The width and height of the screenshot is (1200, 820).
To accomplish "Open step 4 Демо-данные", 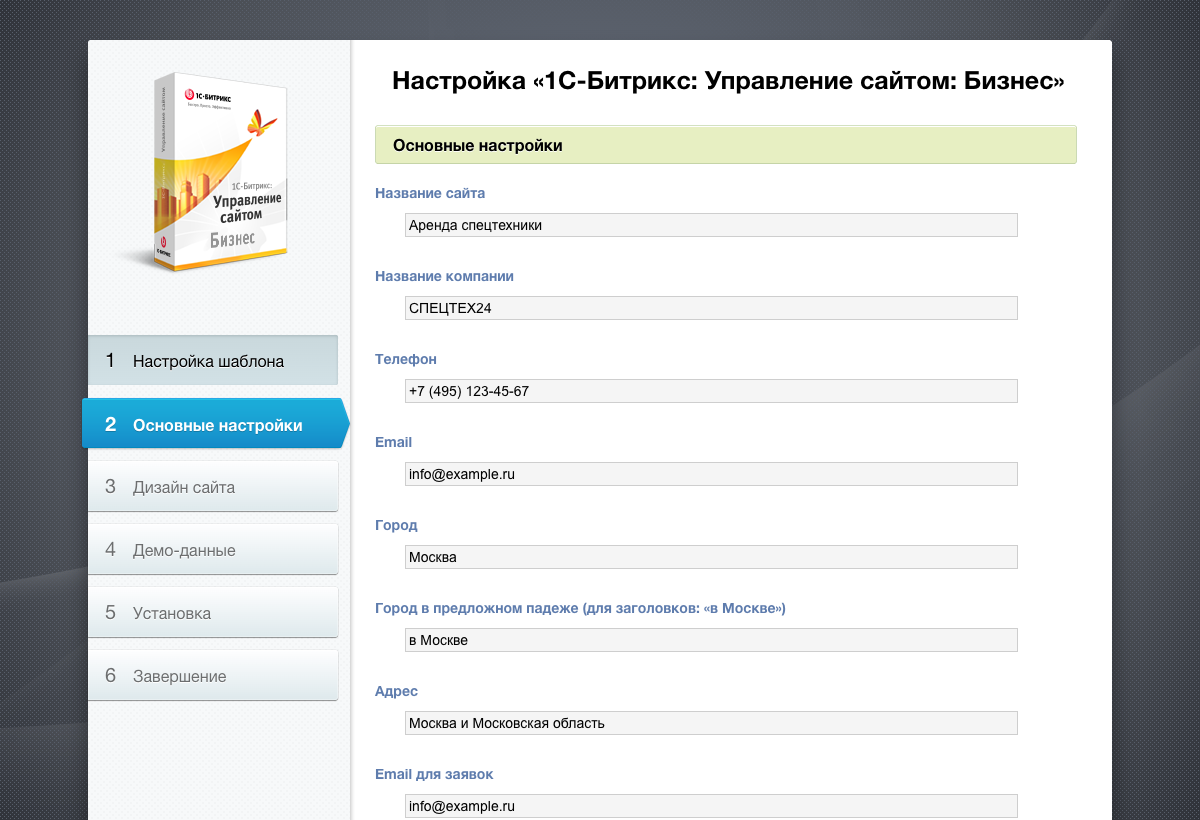I will tap(213, 550).
